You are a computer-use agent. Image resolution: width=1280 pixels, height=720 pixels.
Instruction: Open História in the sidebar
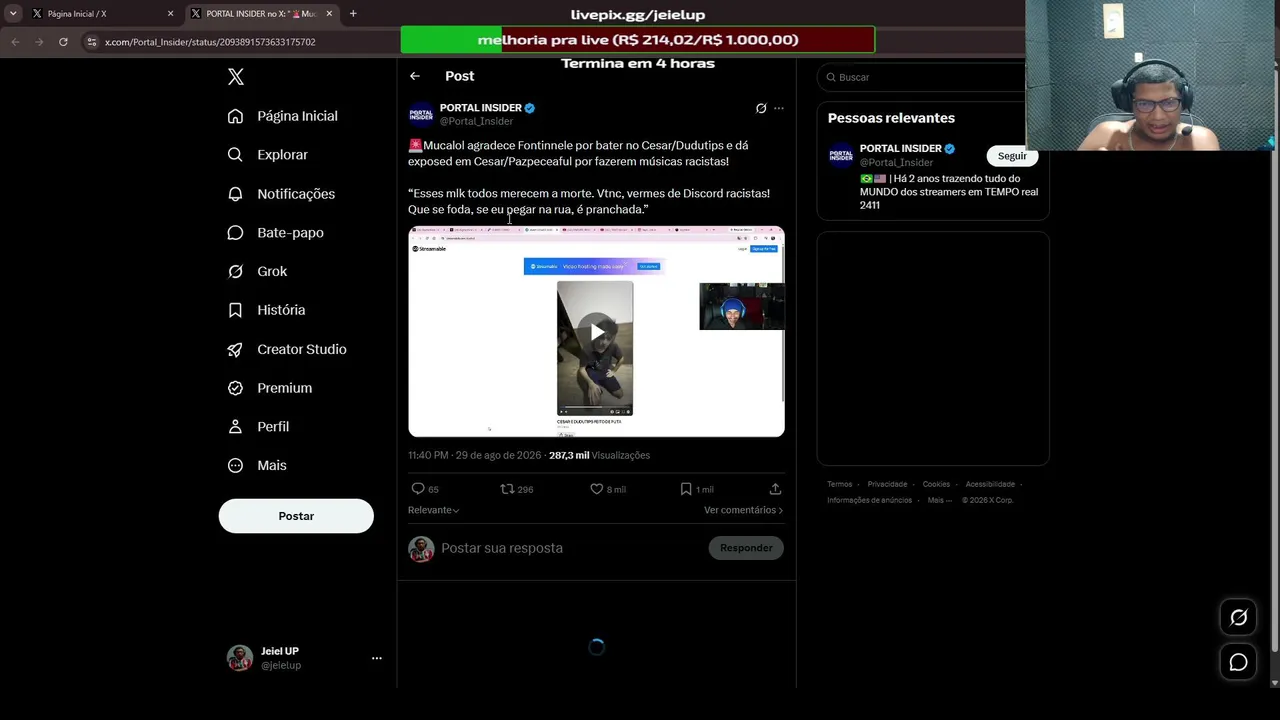267,310
